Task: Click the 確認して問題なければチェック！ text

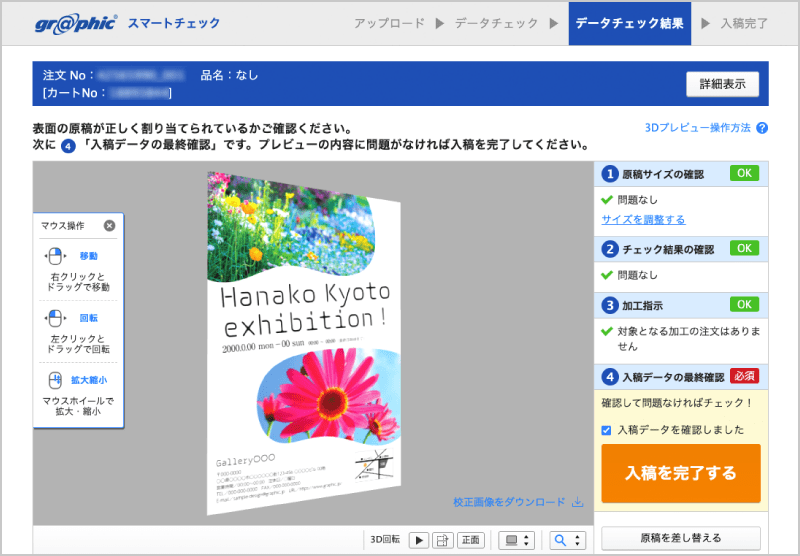Action: [678, 403]
